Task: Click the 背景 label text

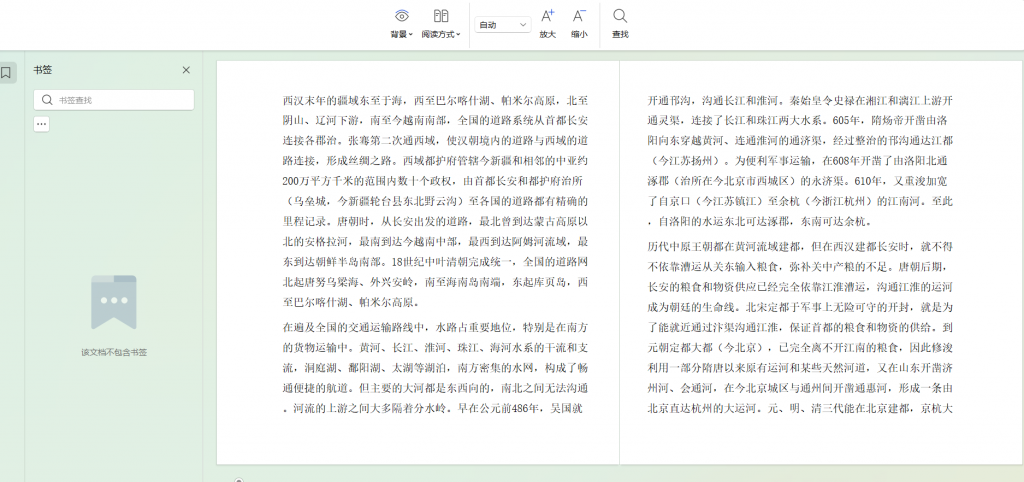Action: [x=398, y=35]
